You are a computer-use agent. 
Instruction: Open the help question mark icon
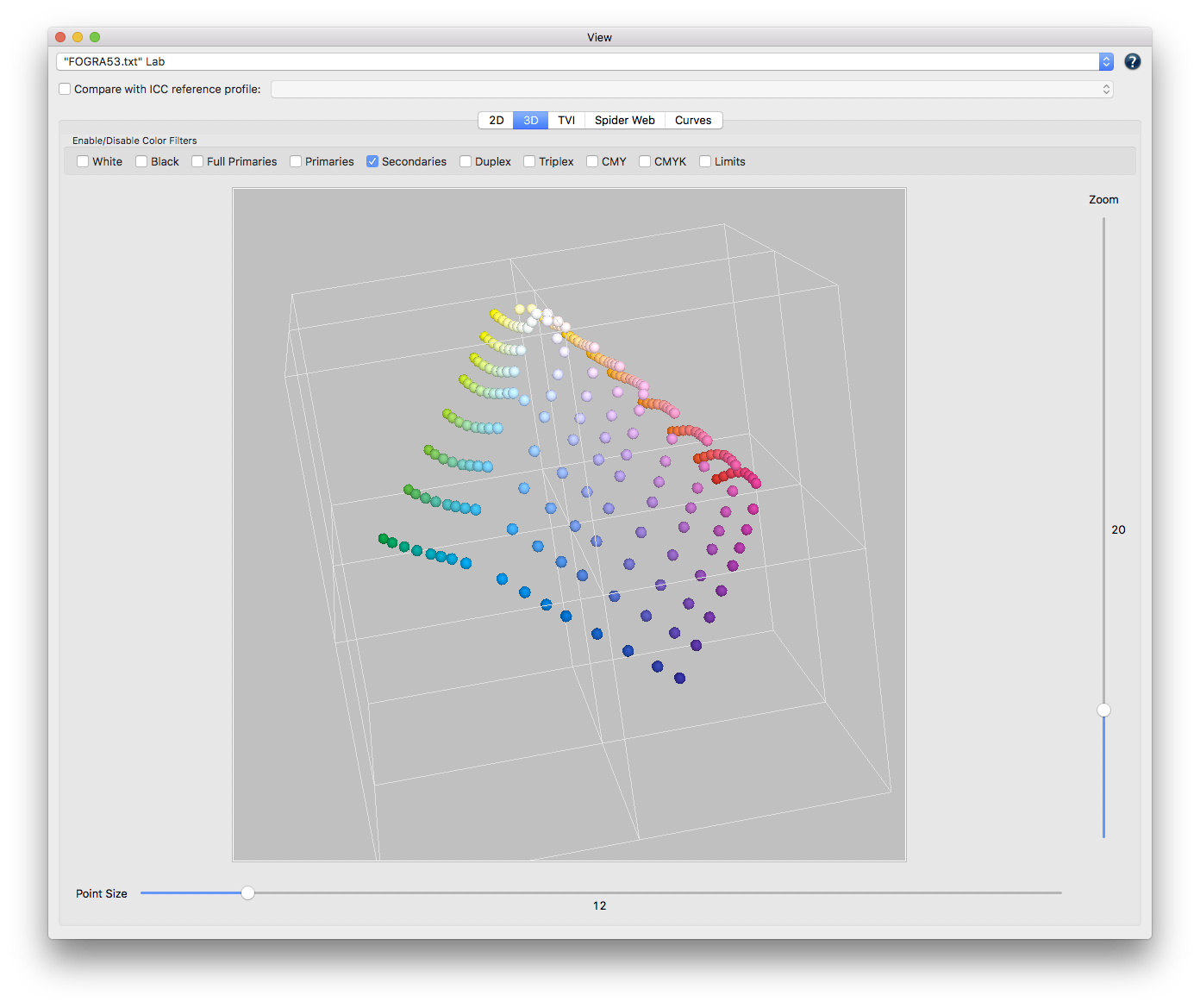(x=1132, y=62)
